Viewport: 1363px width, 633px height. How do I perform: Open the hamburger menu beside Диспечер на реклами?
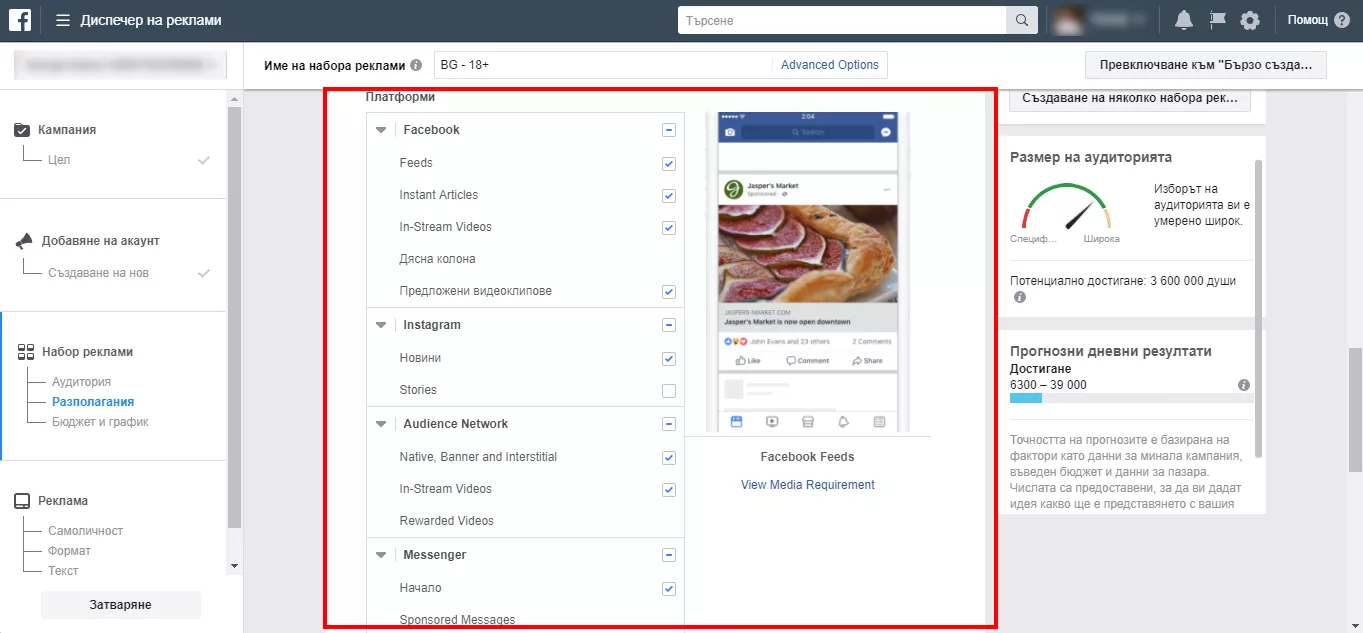[x=63, y=20]
